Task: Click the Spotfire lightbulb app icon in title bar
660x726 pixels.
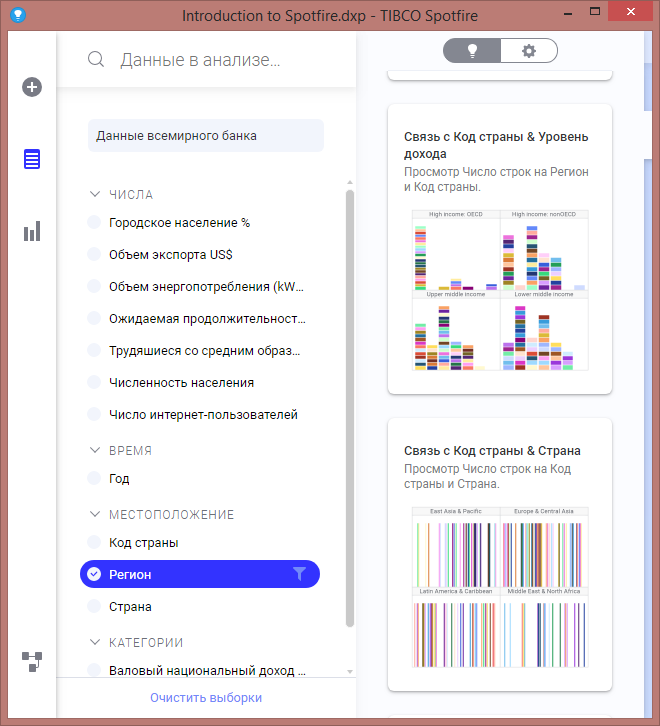Action: click(18, 15)
